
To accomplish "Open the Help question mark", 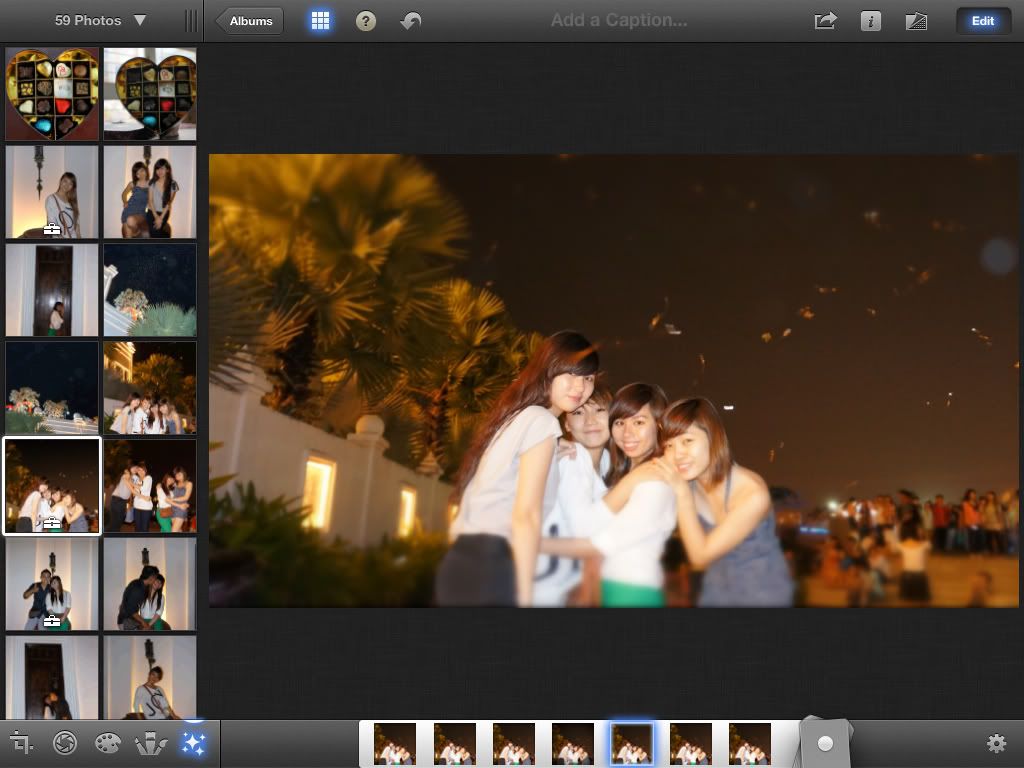I will click(366, 21).
